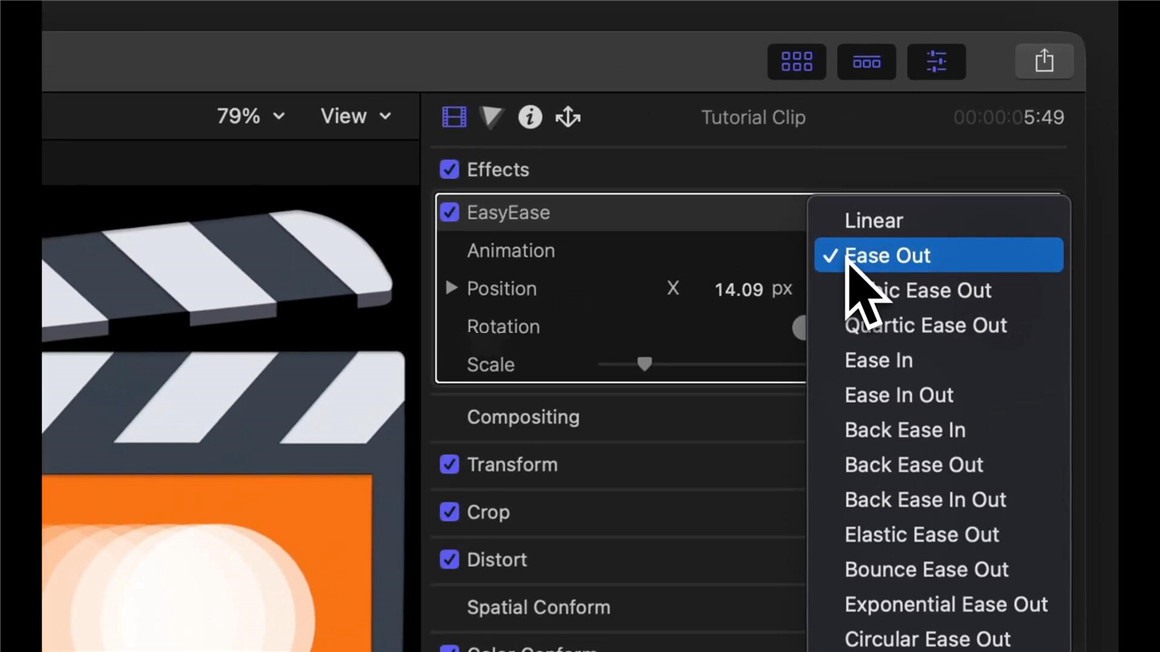1160x652 pixels.
Task: Select Elastic Ease Out option
Action: [921, 535]
